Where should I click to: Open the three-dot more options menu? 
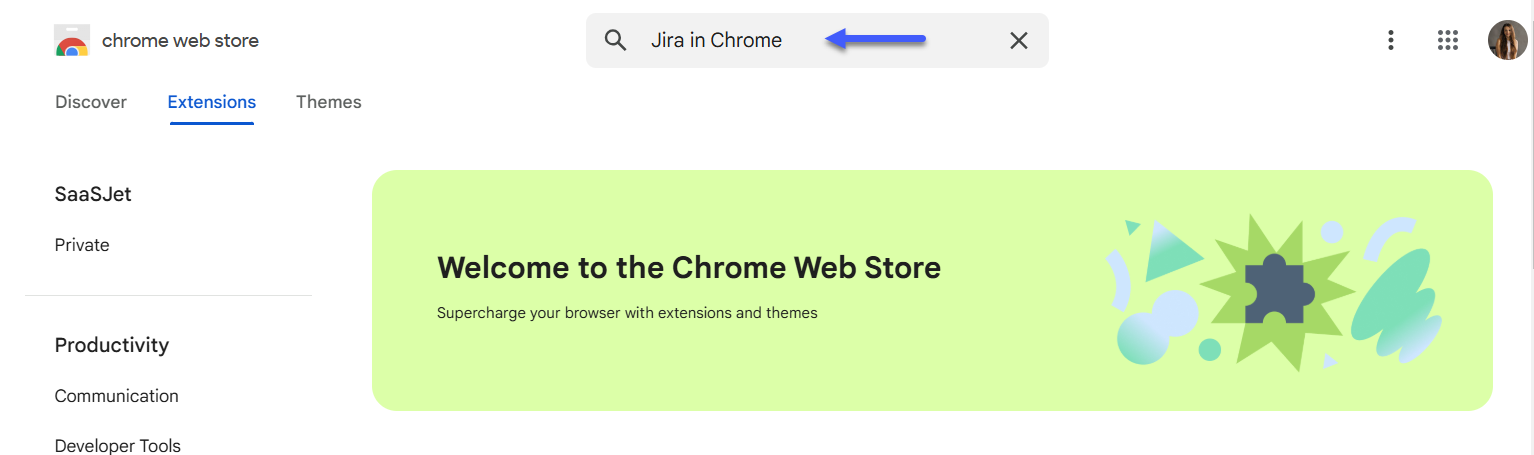1390,40
